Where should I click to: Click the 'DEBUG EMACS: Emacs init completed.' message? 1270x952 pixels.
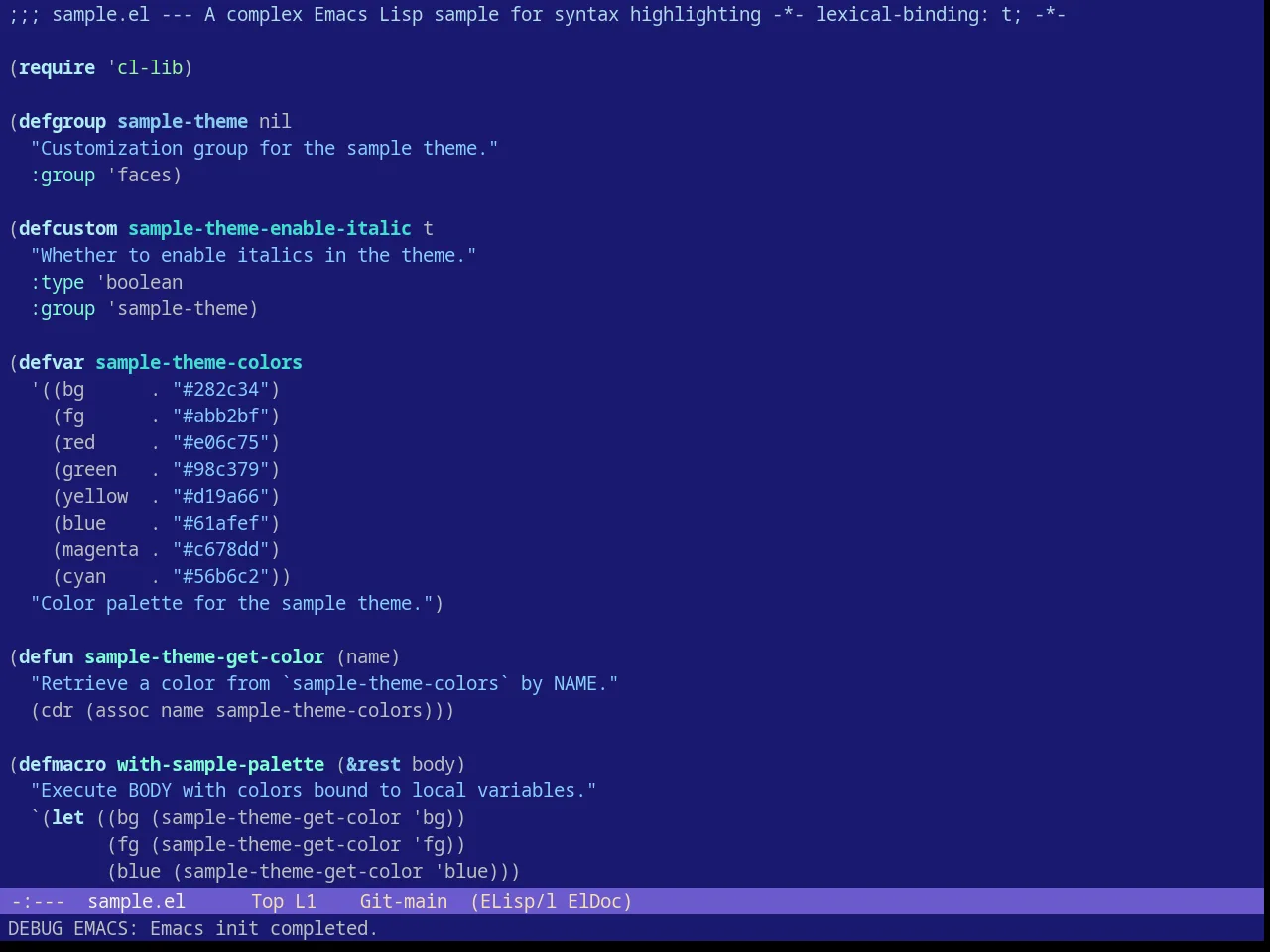(192, 928)
